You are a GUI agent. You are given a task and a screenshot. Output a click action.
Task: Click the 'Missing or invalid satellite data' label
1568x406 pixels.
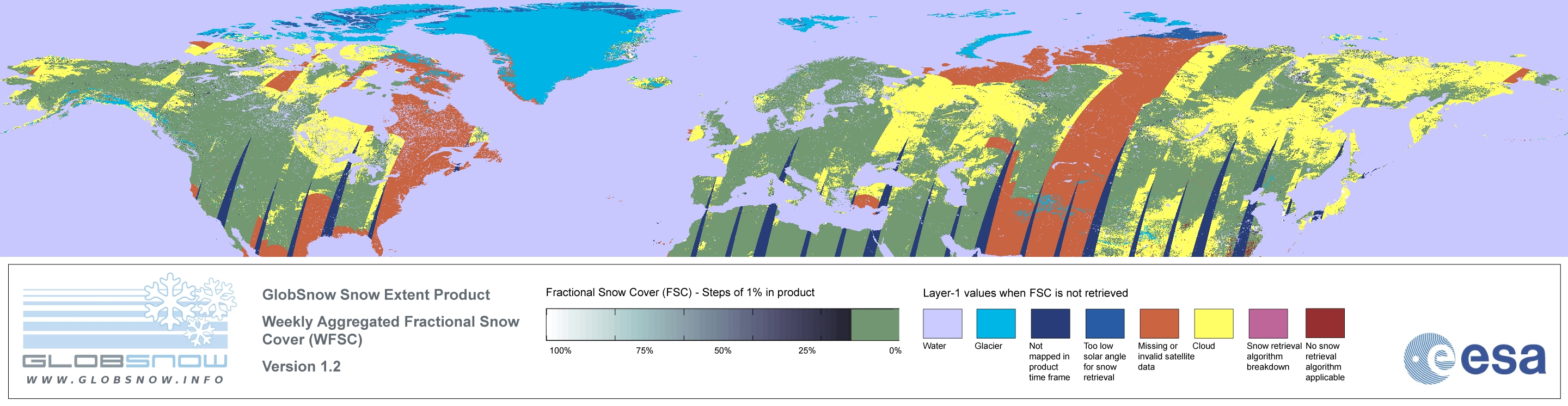[x=1166, y=356]
